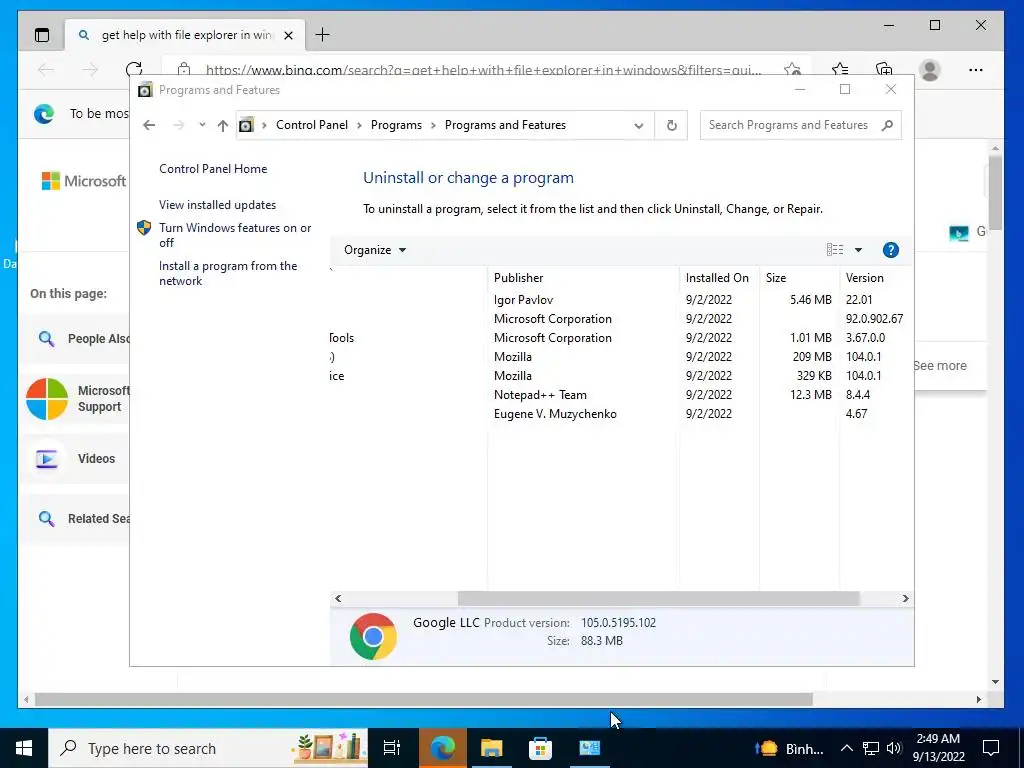The image size is (1024, 768).
Task: Click site info lock icon in Edge address bar
Action: (x=184, y=69)
